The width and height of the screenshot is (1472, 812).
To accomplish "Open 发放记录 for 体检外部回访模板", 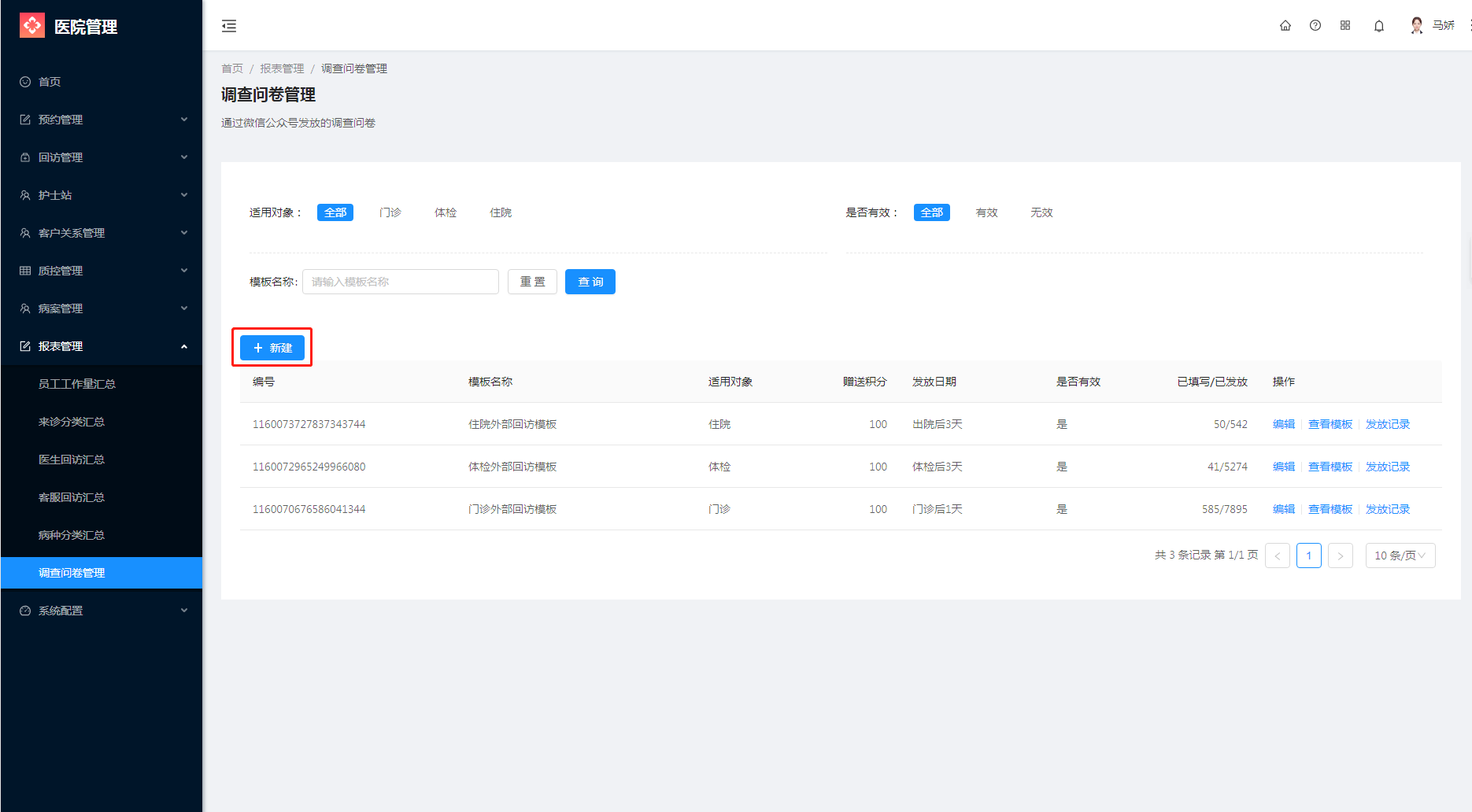I will 1388,467.
